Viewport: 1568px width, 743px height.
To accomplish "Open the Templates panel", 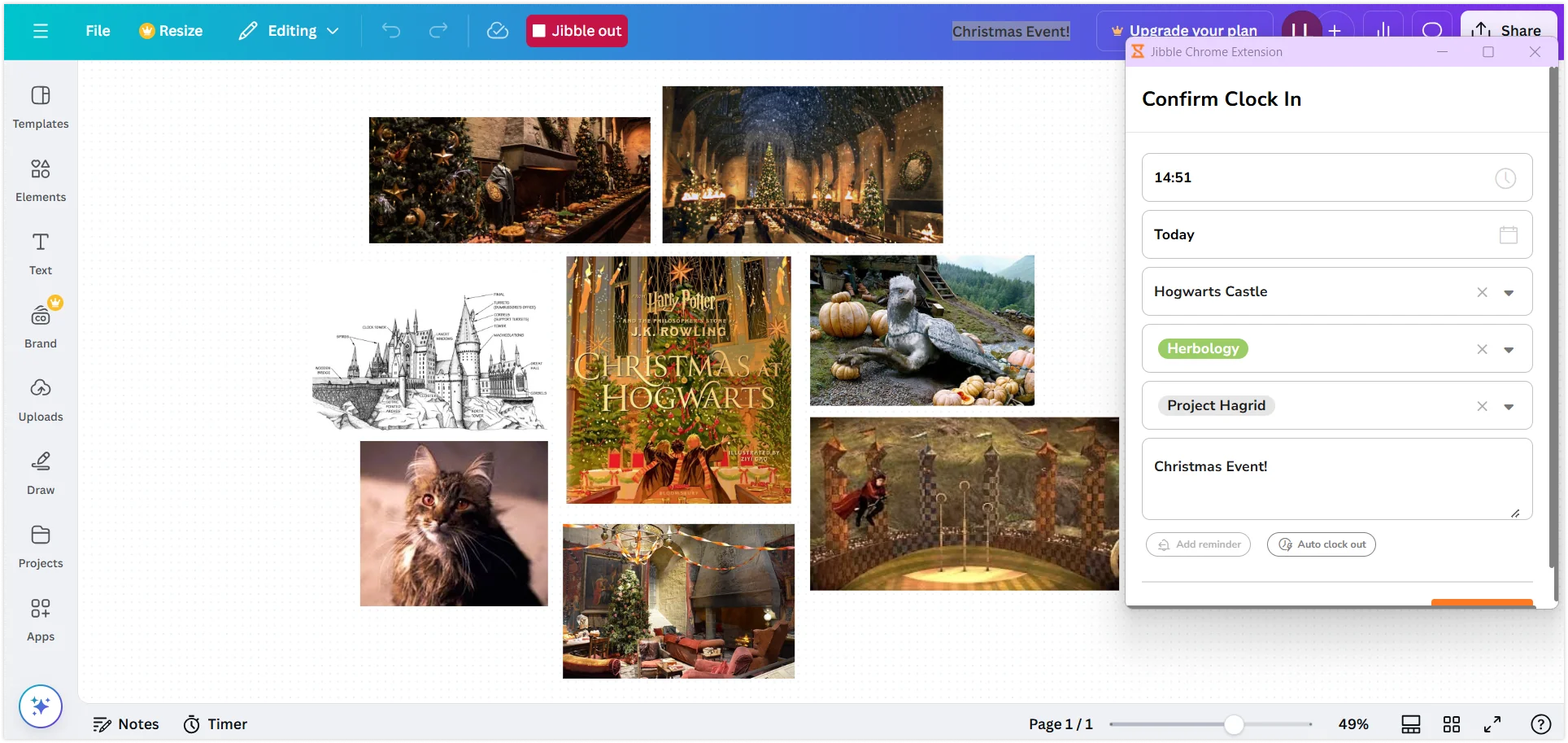I will 41,107.
